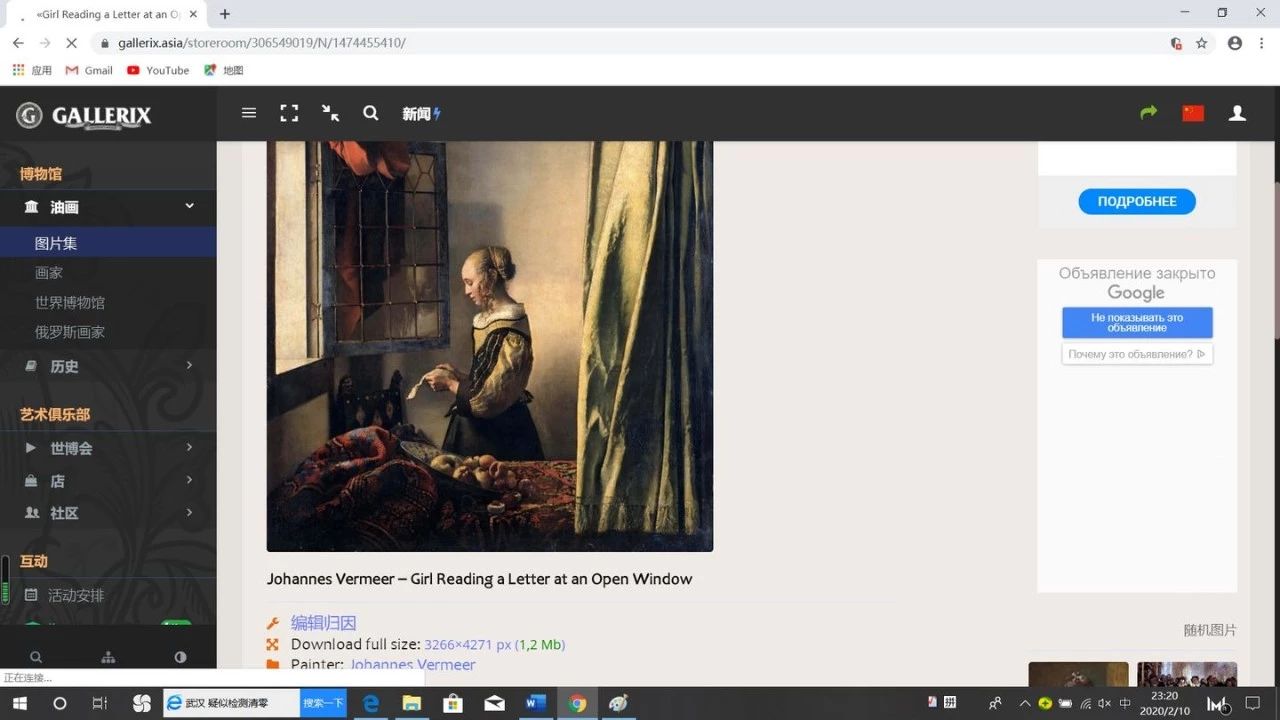Open 世界博物馆 sidebar item
Screen dimensions: 1280x720
pos(70,302)
